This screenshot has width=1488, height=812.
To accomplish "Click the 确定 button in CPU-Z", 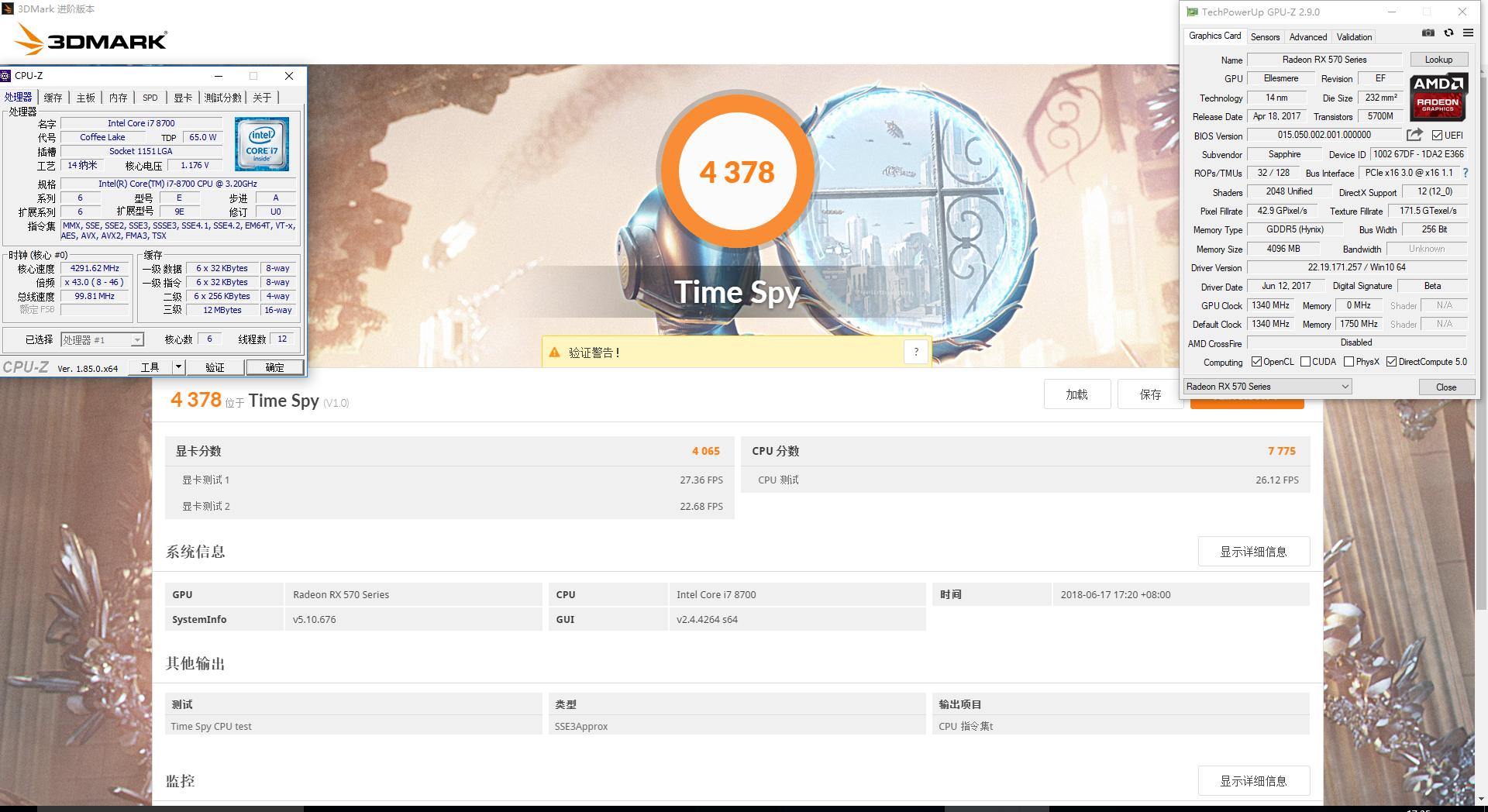I will [x=275, y=367].
